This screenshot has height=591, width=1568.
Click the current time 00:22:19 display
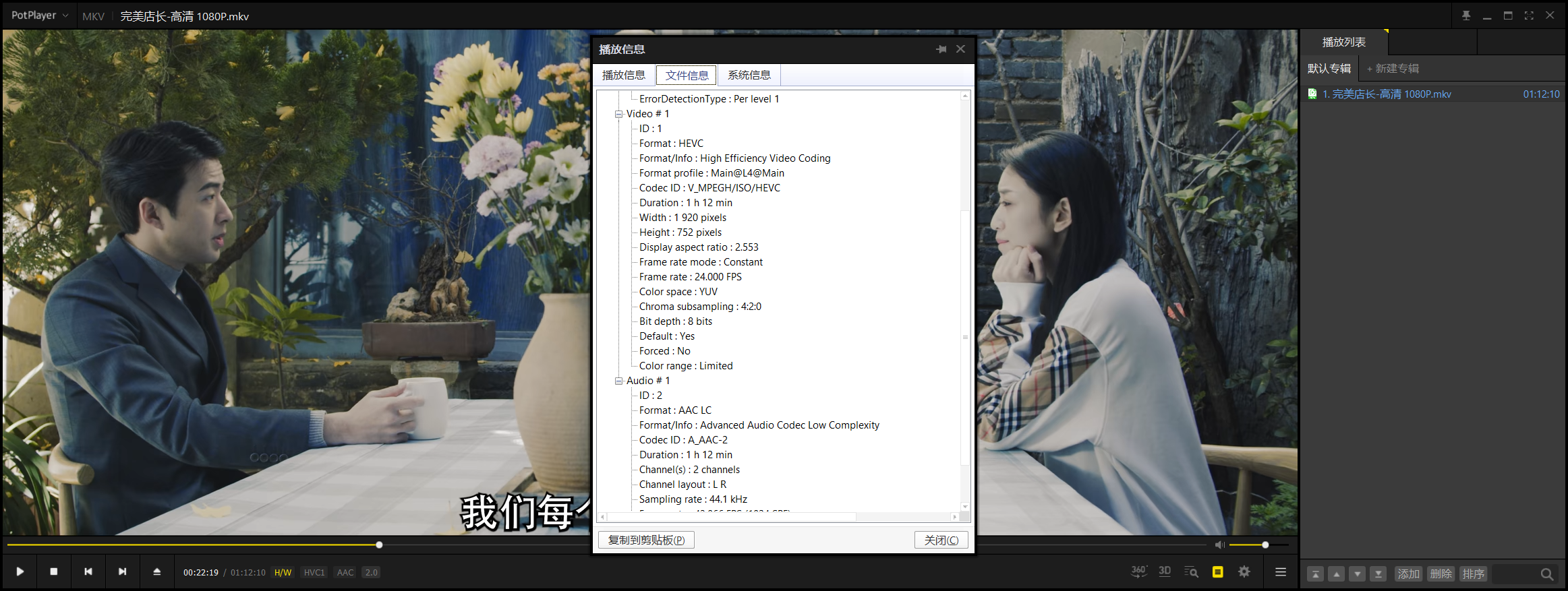pos(201,573)
